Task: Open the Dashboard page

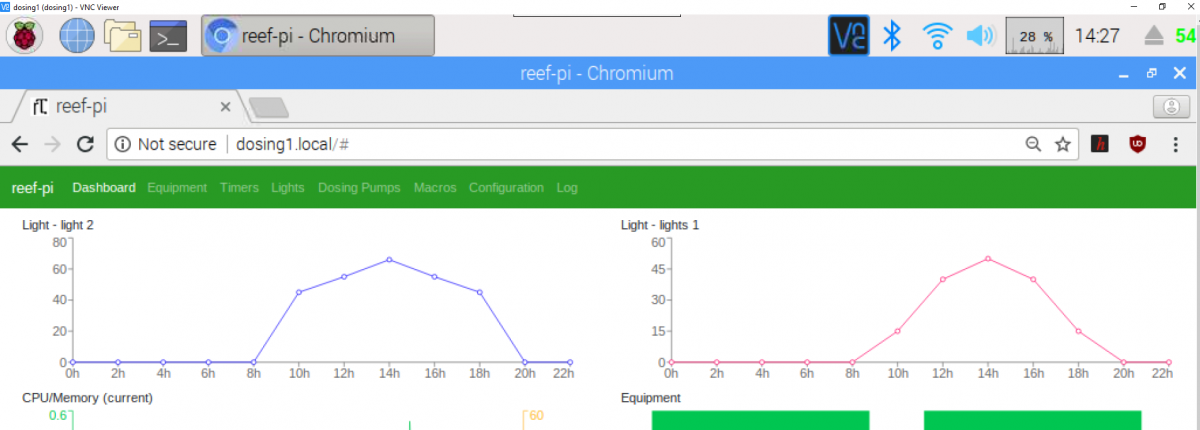Action: click(104, 188)
